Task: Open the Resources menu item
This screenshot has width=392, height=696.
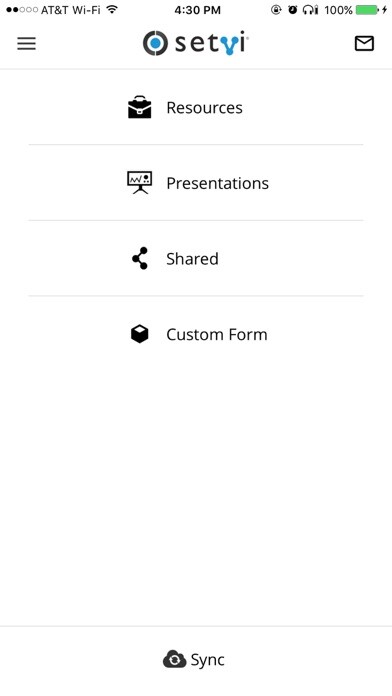Action: [x=196, y=107]
